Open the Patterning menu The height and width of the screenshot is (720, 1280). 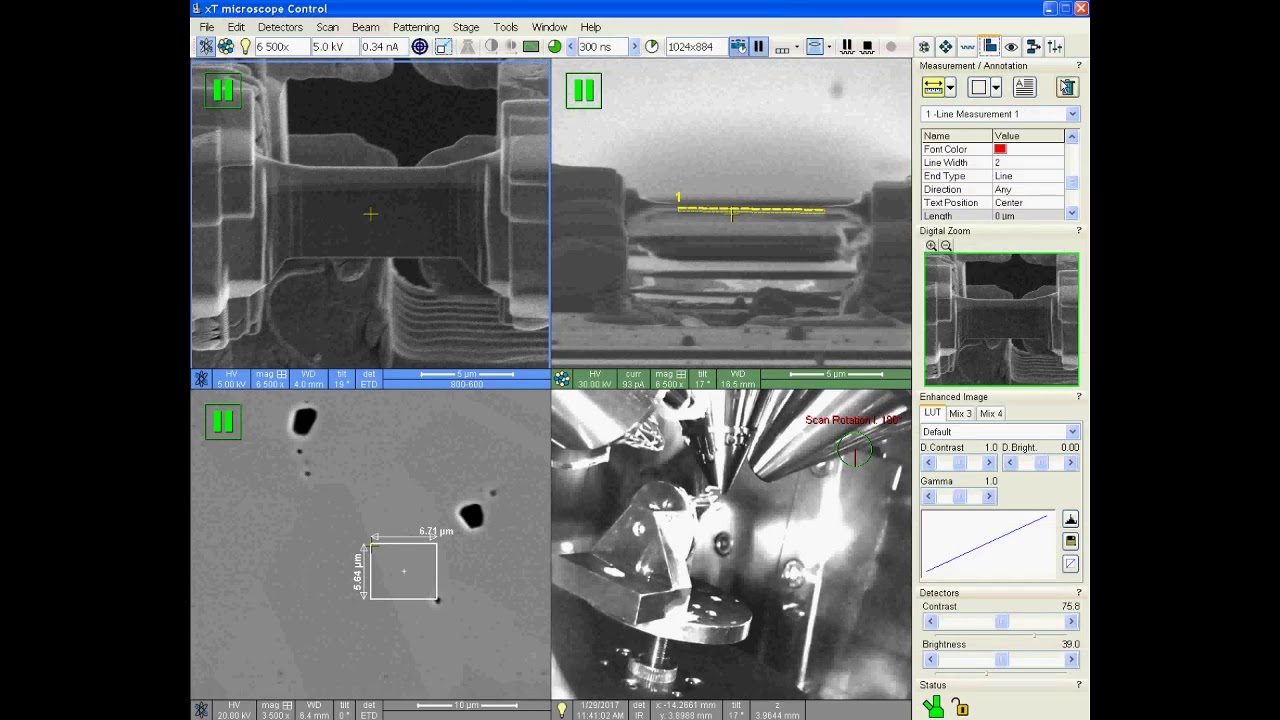point(416,27)
